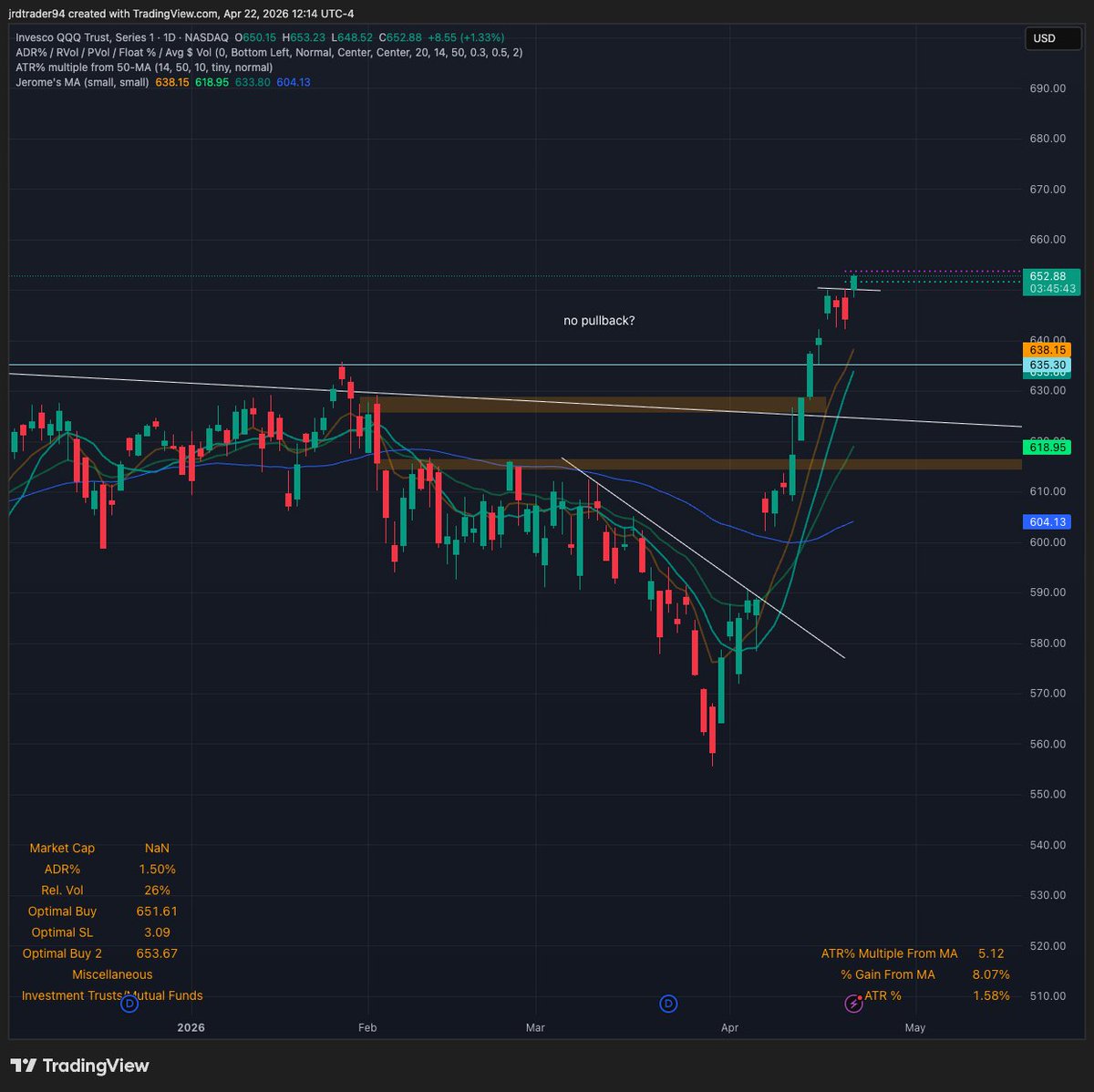
Task: Click the orange 638.15 legend value
Action: pos(172,82)
